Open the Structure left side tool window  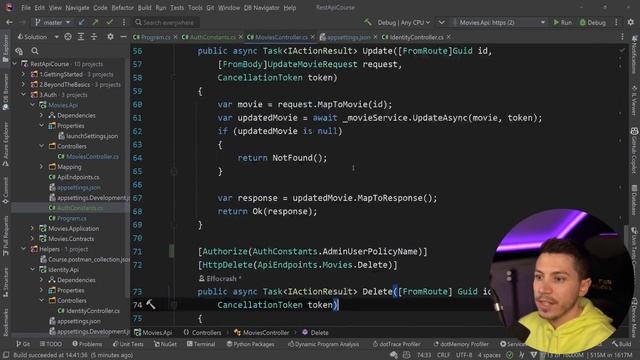click(x=5, y=282)
